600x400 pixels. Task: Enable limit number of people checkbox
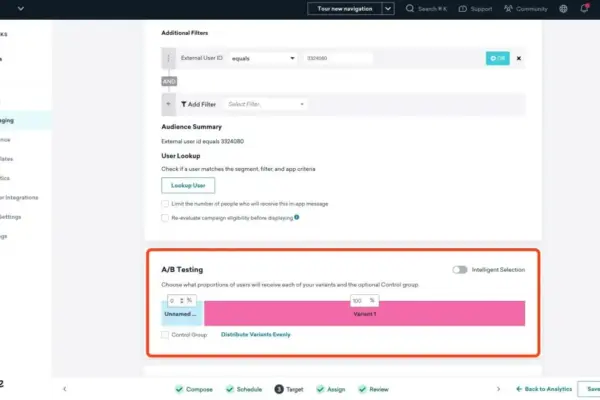[166, 204]
